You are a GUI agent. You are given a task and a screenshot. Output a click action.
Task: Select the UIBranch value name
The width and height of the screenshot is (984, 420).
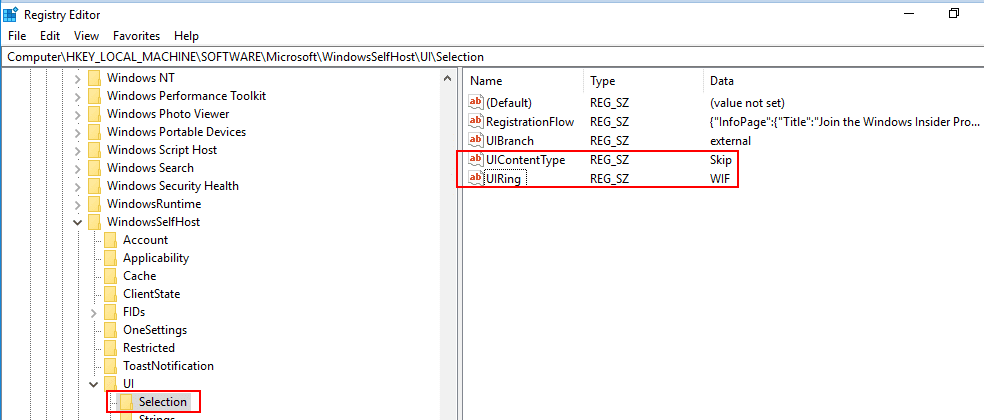(510, 141)
